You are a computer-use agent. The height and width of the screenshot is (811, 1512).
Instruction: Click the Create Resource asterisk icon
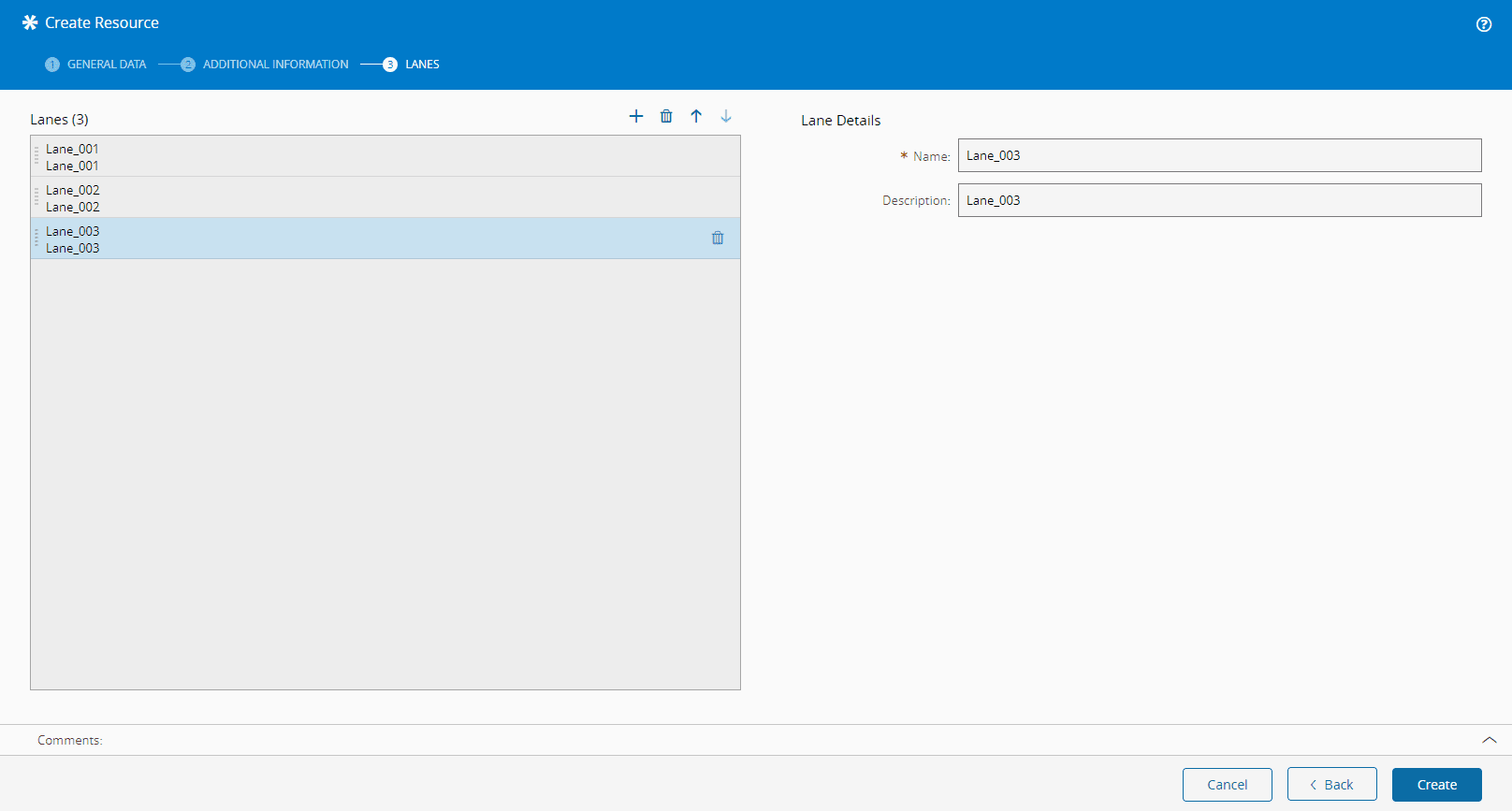[x=30, y=22]
